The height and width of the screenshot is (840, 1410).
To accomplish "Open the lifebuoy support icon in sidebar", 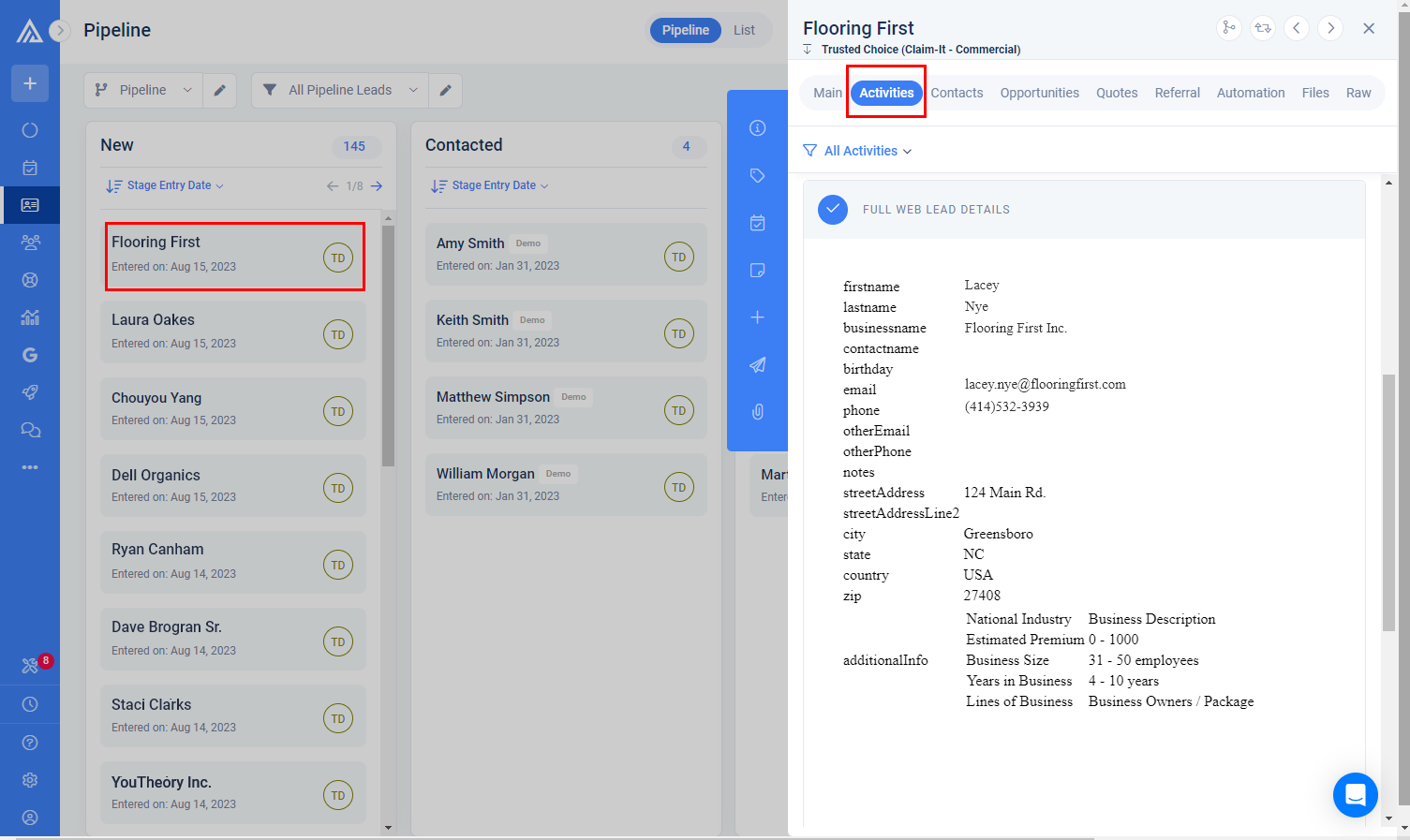I will click(x=30, y=280).
